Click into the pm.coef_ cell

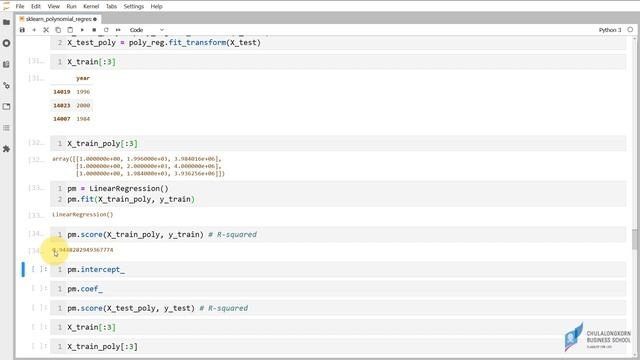[338, 289]
